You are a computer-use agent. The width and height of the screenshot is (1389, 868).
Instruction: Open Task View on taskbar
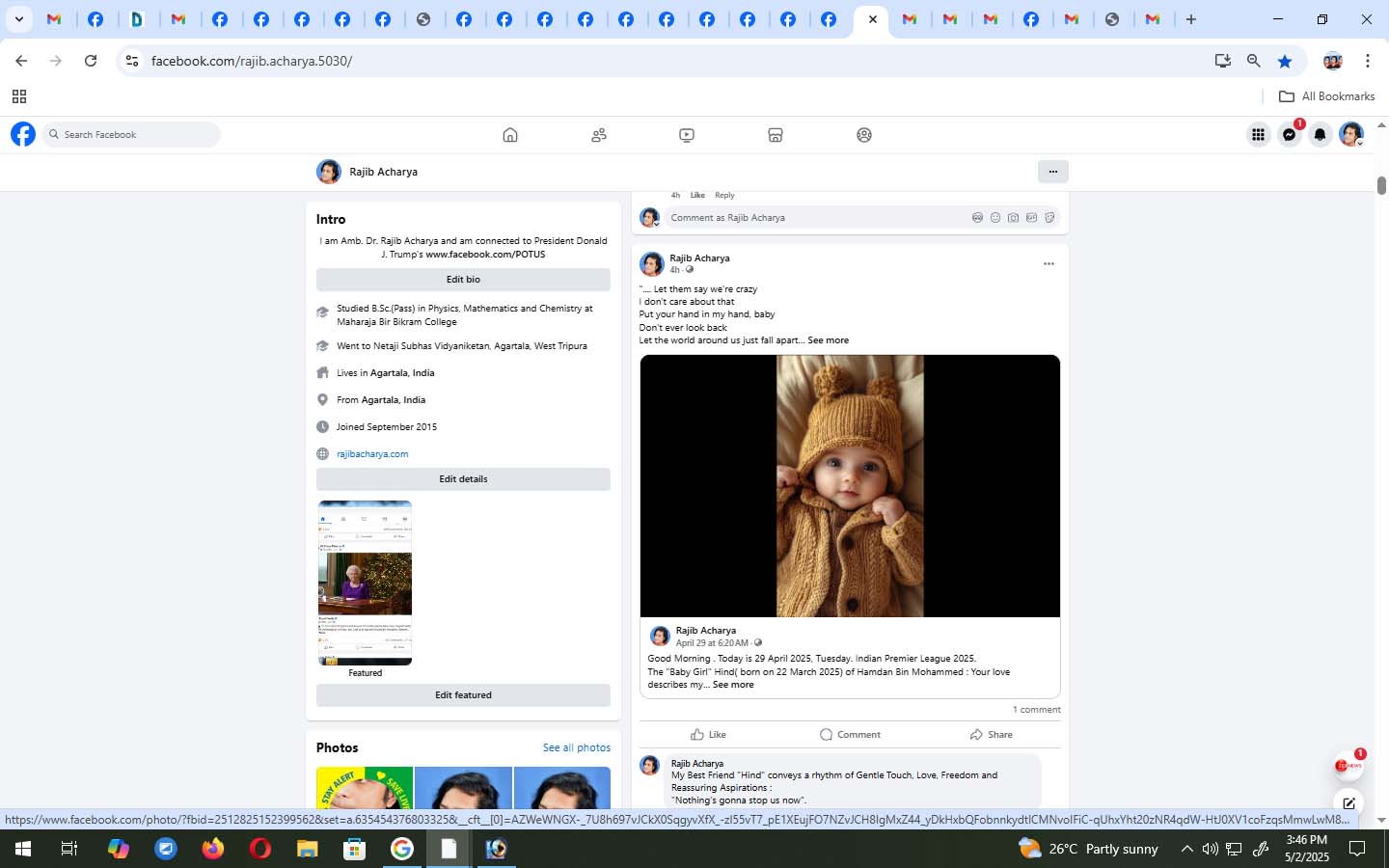point(69,849)
